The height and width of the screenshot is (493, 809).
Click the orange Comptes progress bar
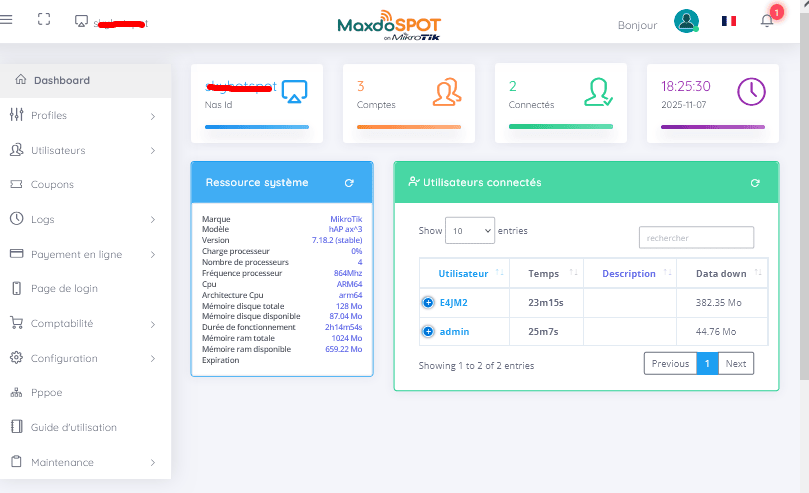pos(409,127)
